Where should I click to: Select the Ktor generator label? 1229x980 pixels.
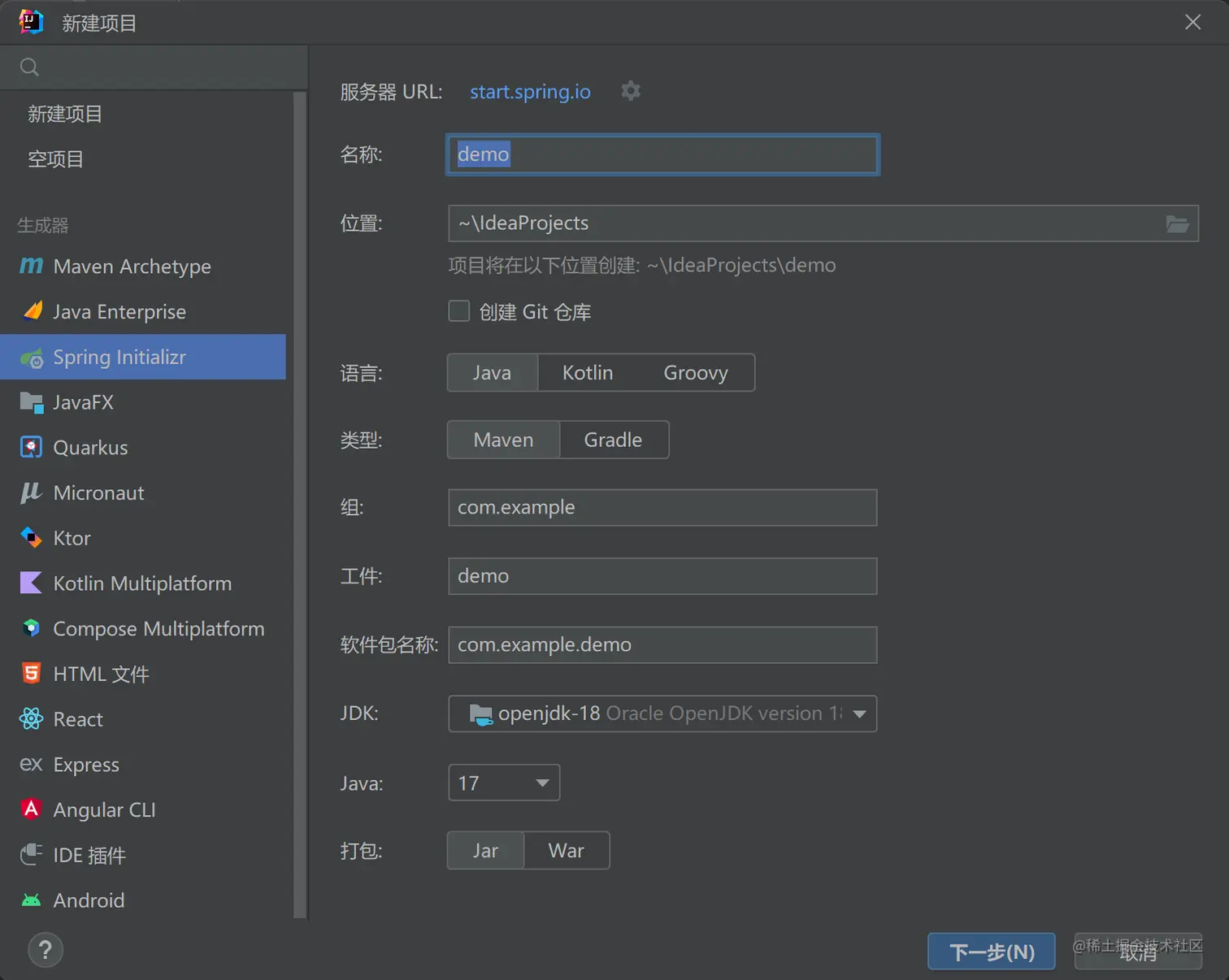click(x=72, y=538)
